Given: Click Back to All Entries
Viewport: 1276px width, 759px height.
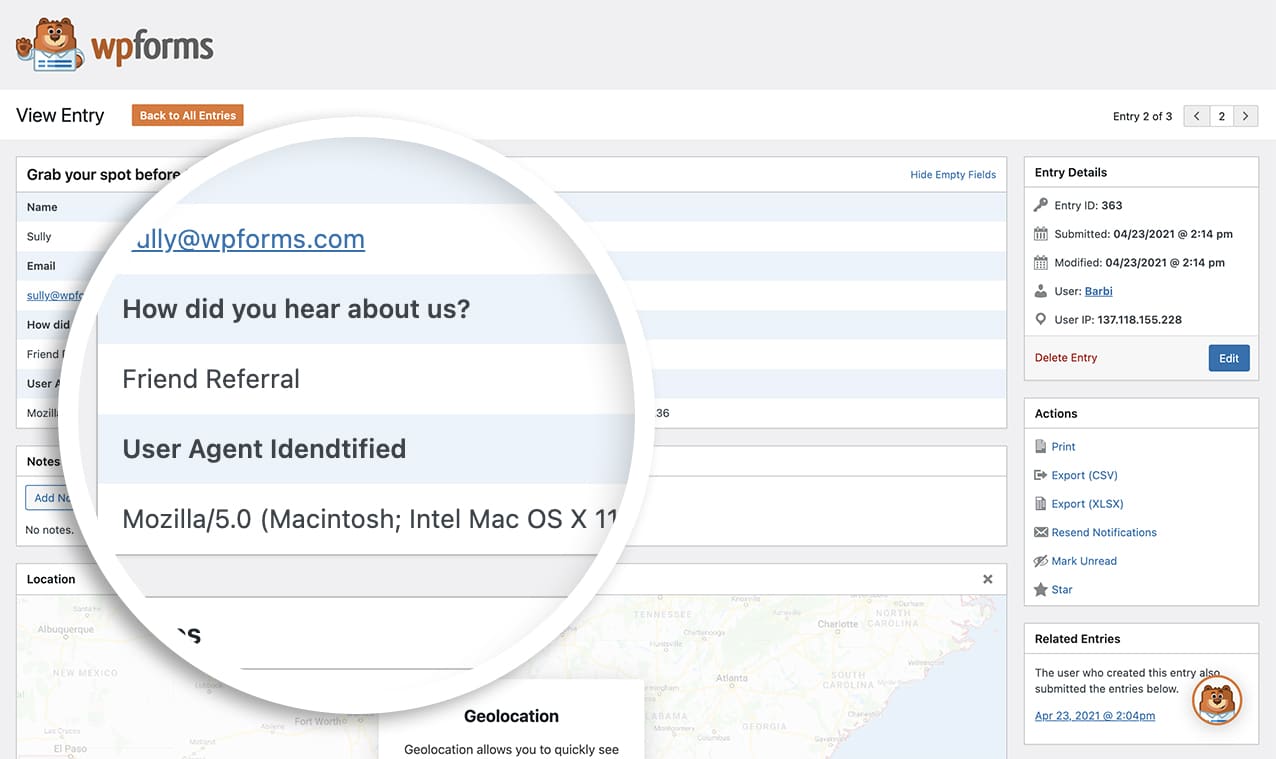Looking at the screenshot, I should tap(187, 115).
